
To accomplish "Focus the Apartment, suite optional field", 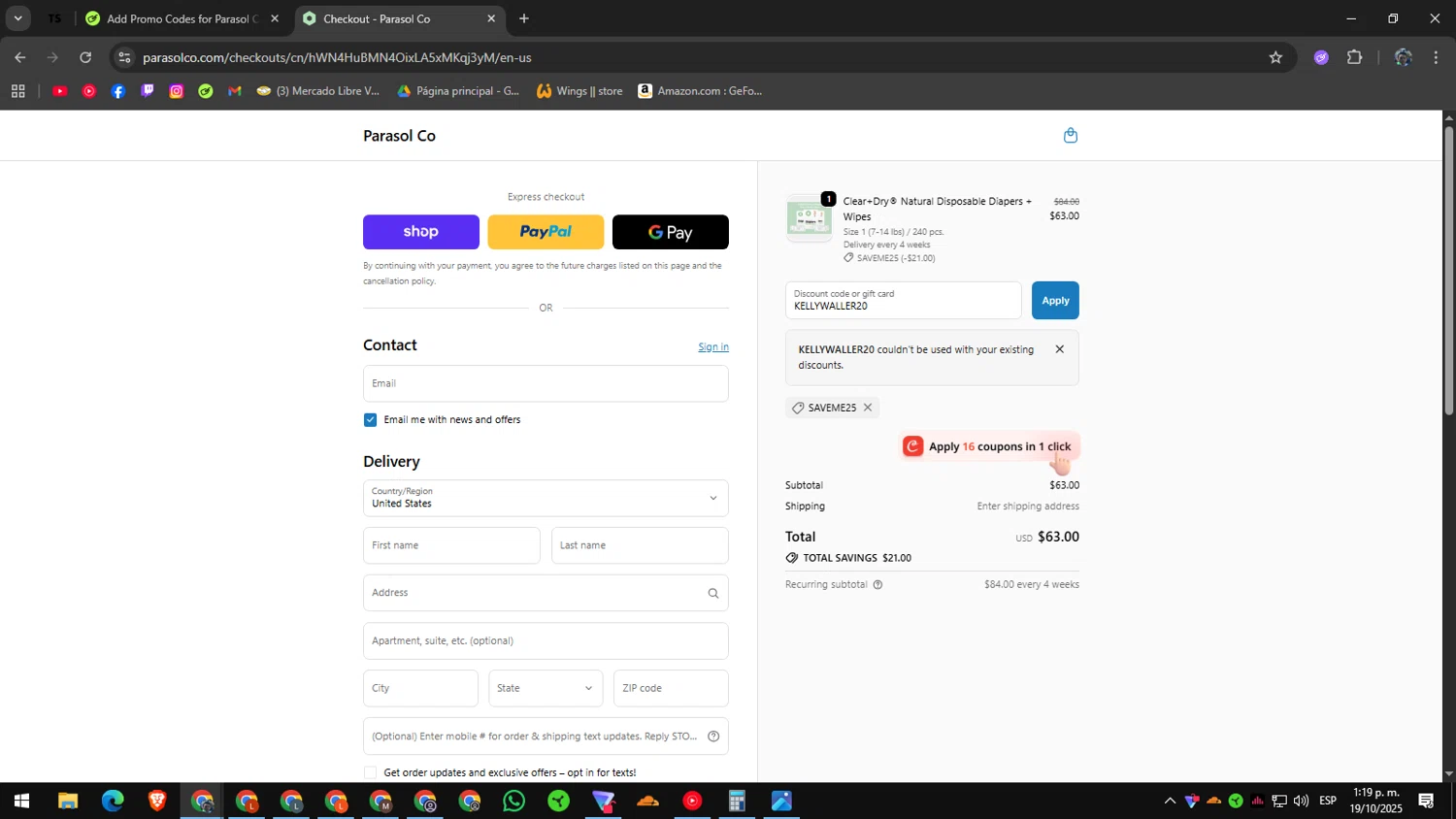I will tap(546, 640).
